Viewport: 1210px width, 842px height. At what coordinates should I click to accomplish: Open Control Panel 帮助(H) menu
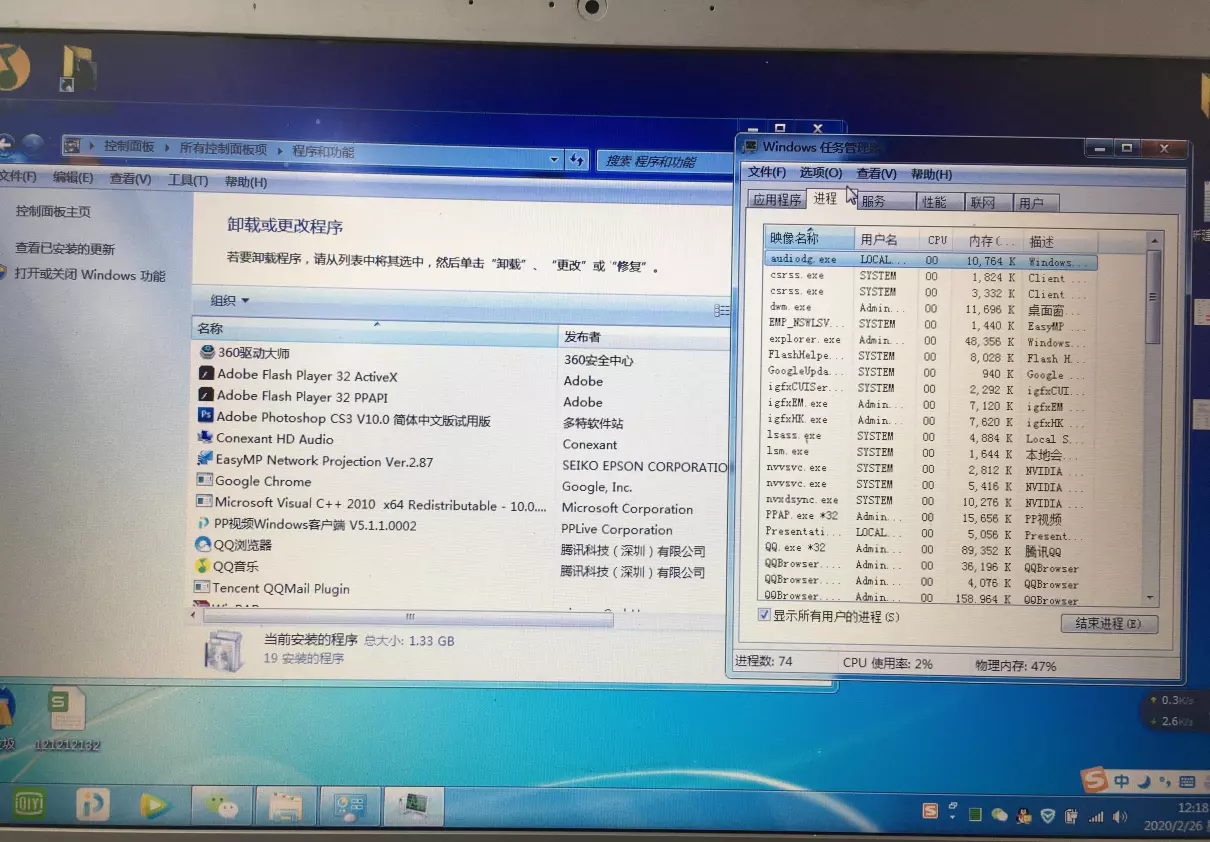coord(246,182)
